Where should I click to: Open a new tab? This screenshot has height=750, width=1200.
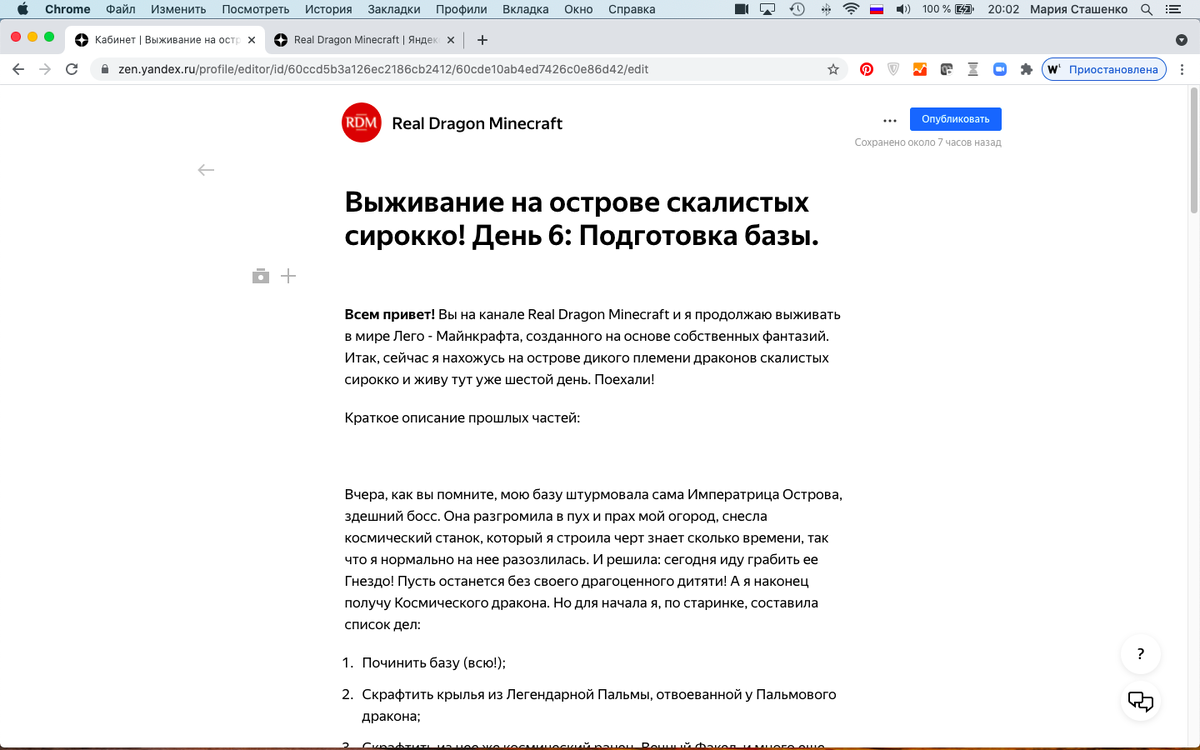pyautogui.click(x=482, y=40)
